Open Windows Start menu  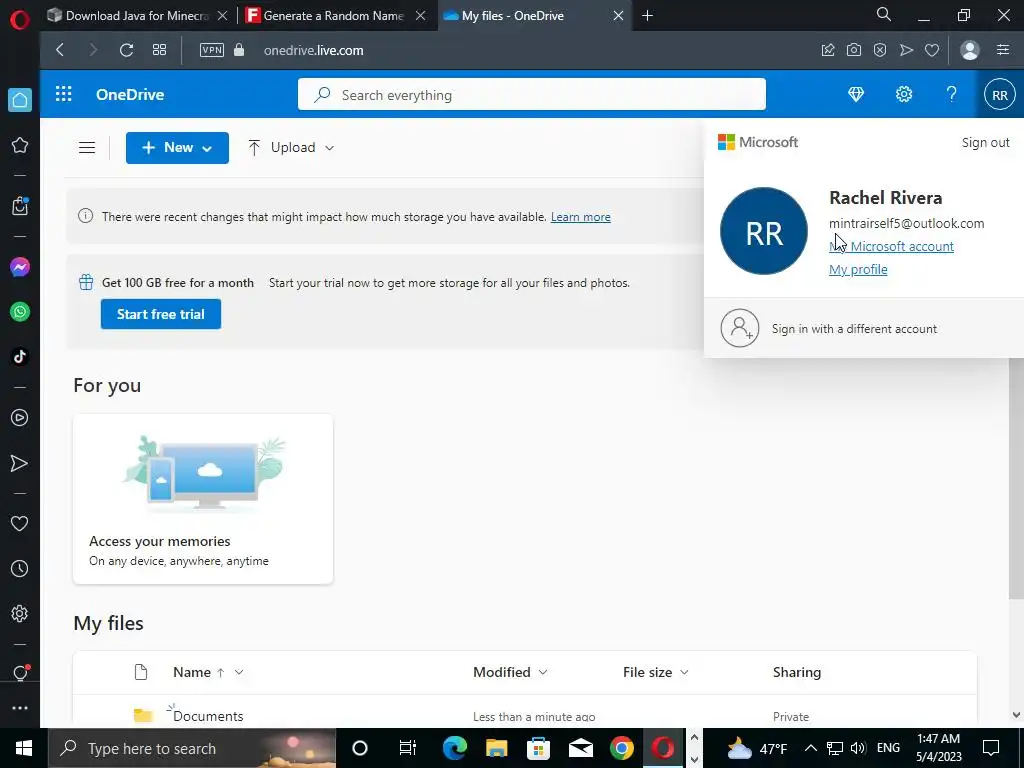pyautogui.click(x=24, y=748)
